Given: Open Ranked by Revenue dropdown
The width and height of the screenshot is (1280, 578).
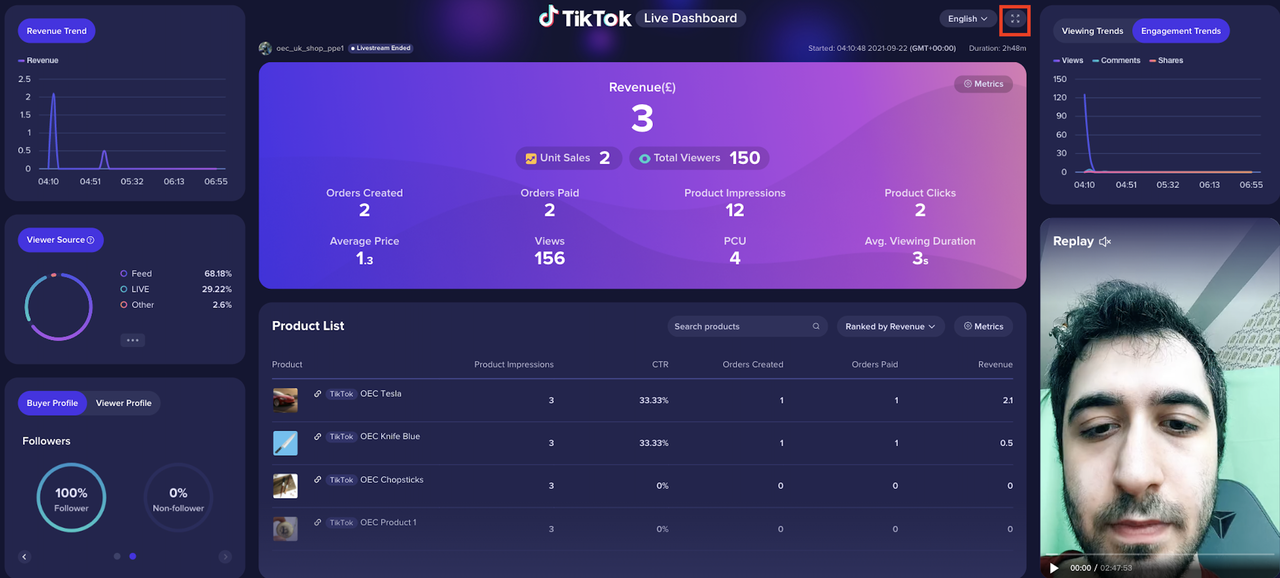Looking at the screenshot, I should coord(890,327).
